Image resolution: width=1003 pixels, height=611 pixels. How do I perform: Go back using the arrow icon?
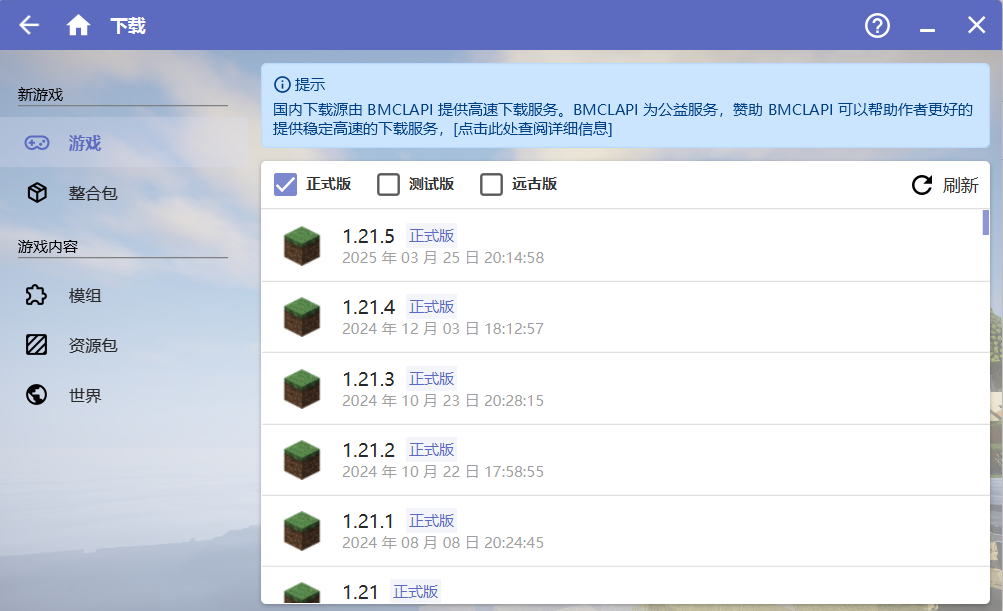[x=29, y=25]
